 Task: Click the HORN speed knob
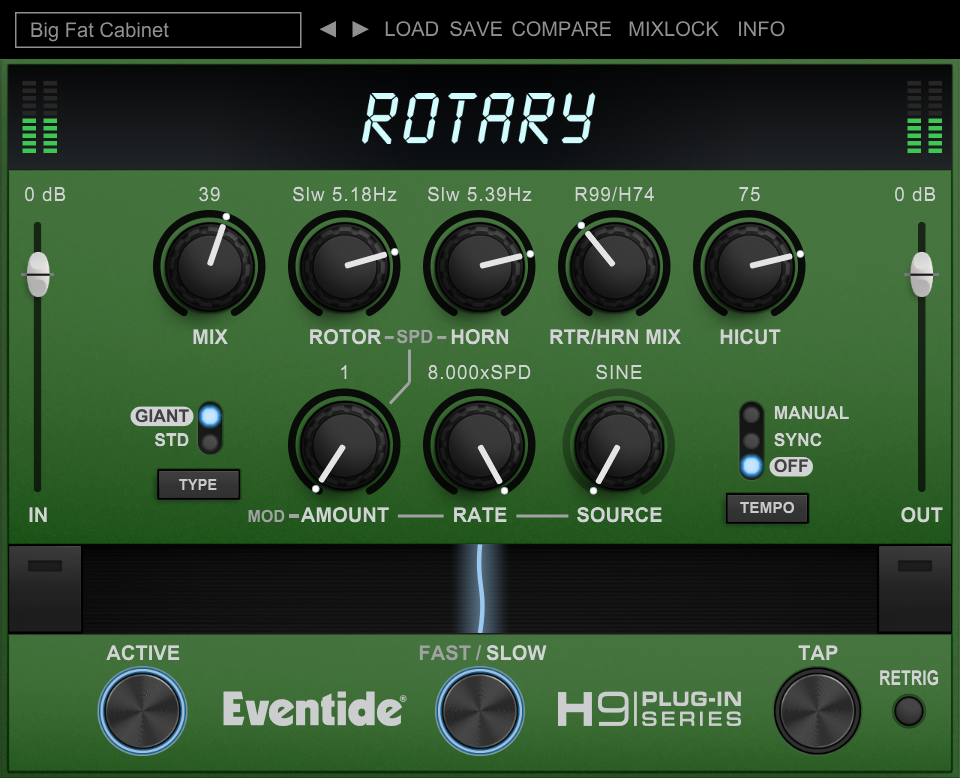coord(479,266)
